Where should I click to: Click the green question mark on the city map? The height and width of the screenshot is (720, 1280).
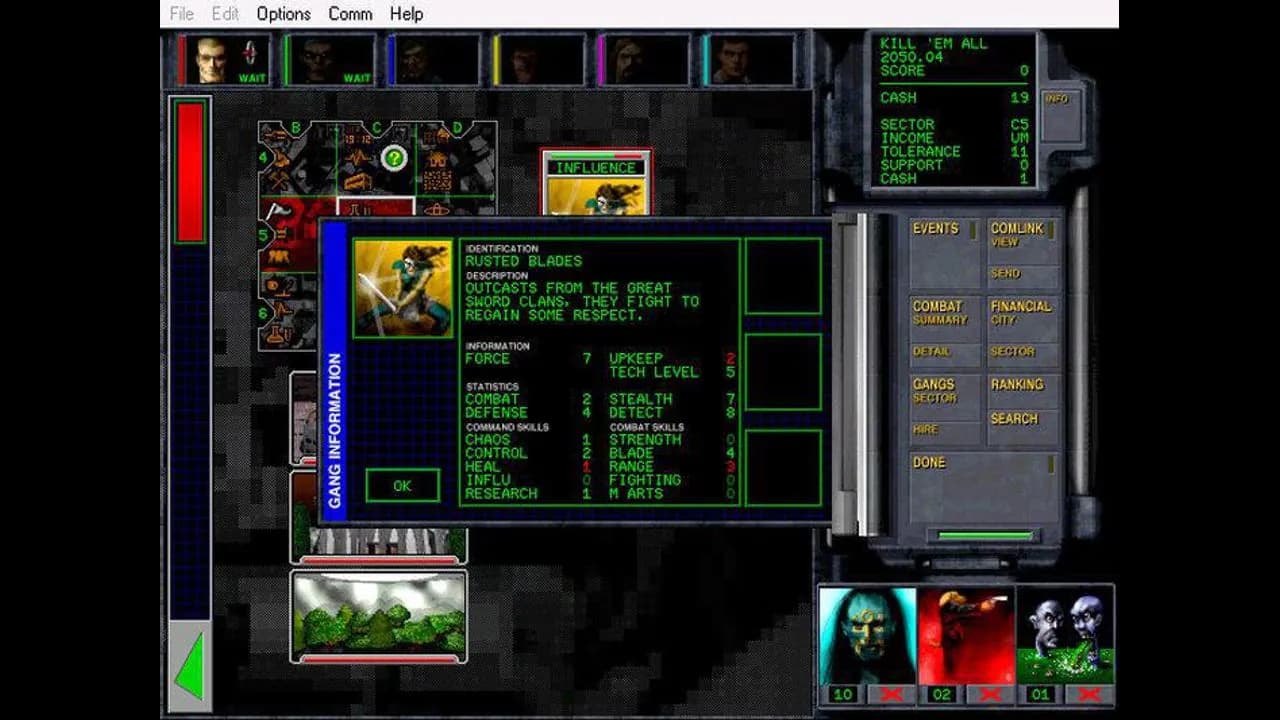(395, 157)
